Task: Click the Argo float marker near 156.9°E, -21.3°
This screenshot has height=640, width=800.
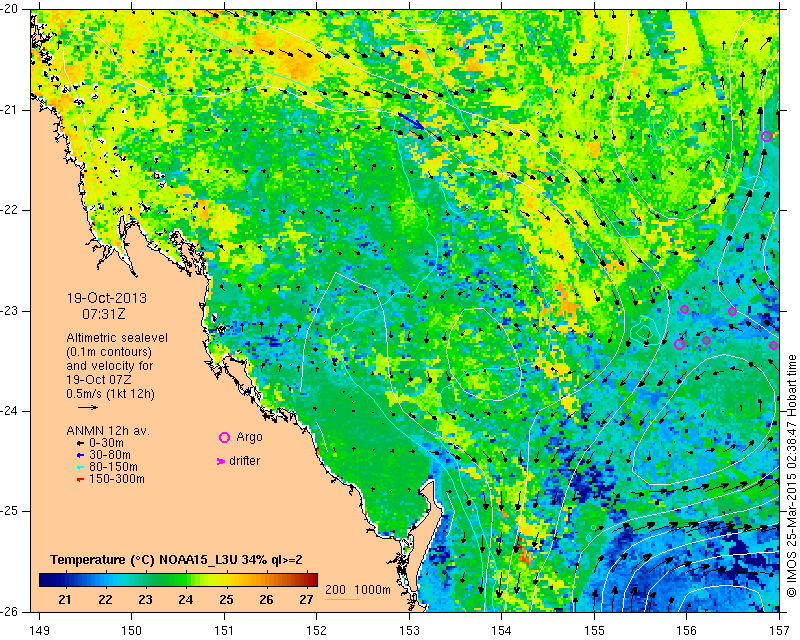Action: click(x=766, y=136)
